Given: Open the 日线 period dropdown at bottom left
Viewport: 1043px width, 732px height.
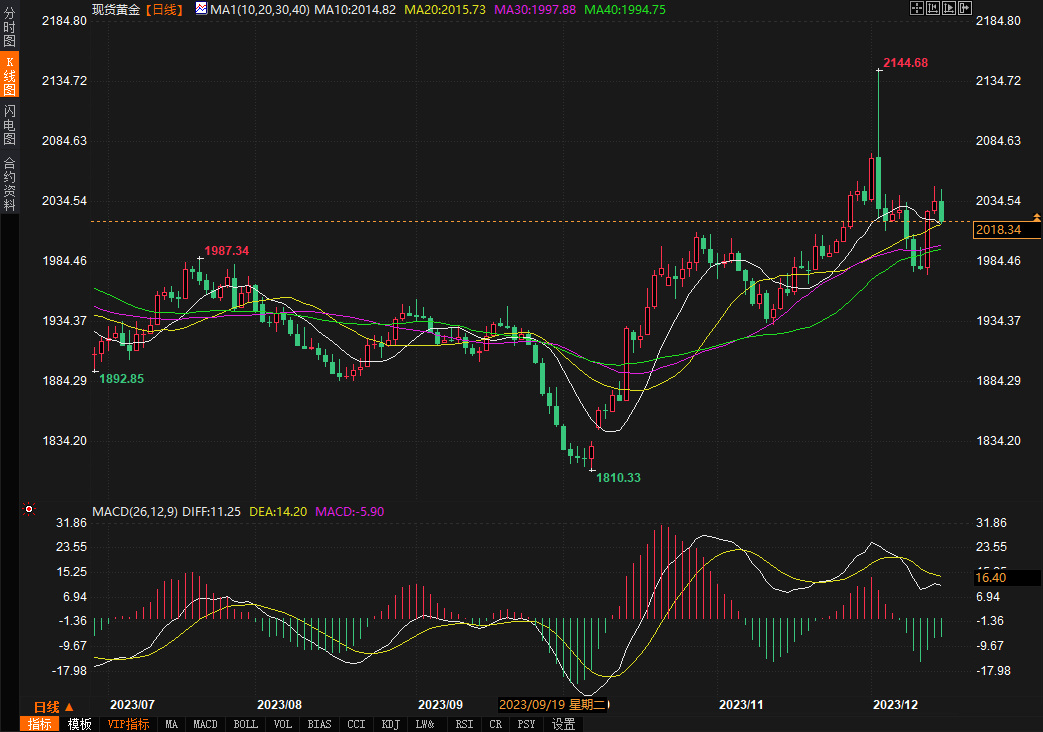Looking at the screenshot, I should point(54,706).
